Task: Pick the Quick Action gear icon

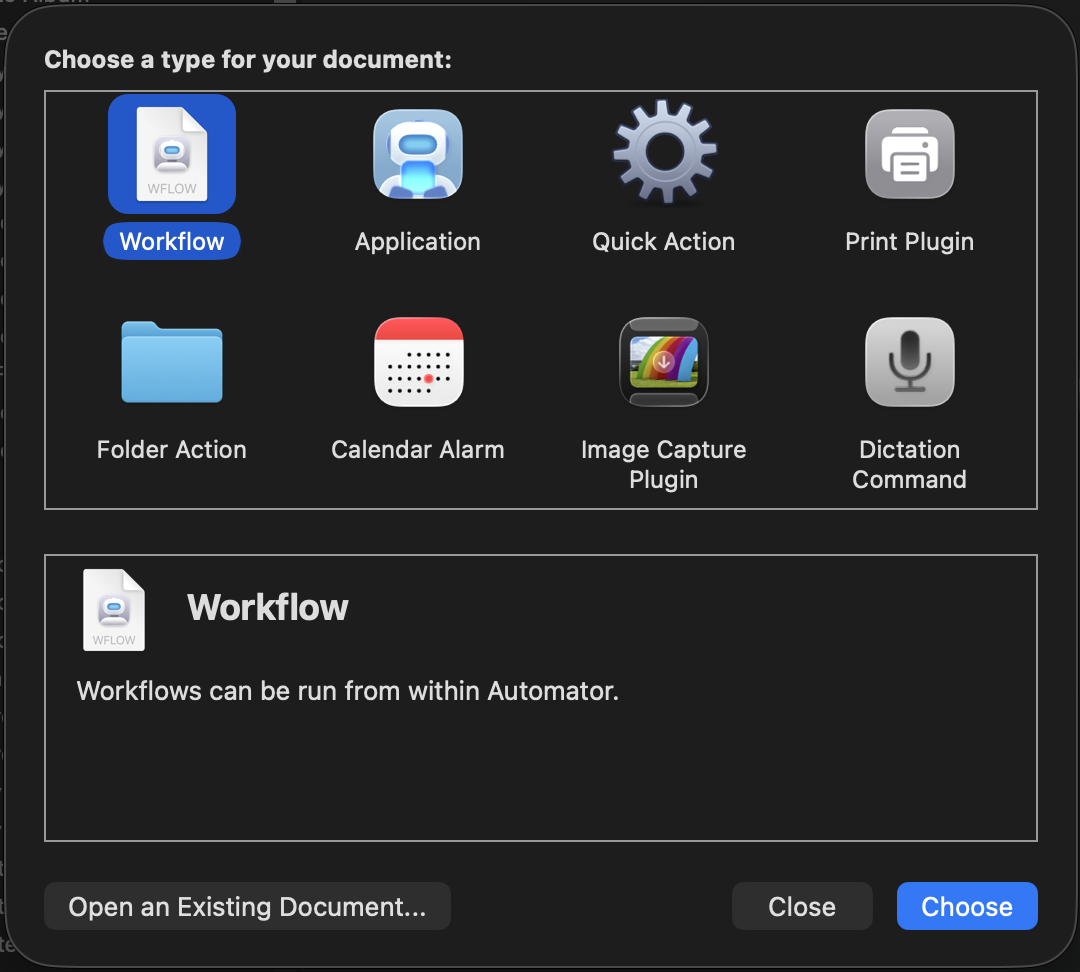Action: (x=664, y=152)
